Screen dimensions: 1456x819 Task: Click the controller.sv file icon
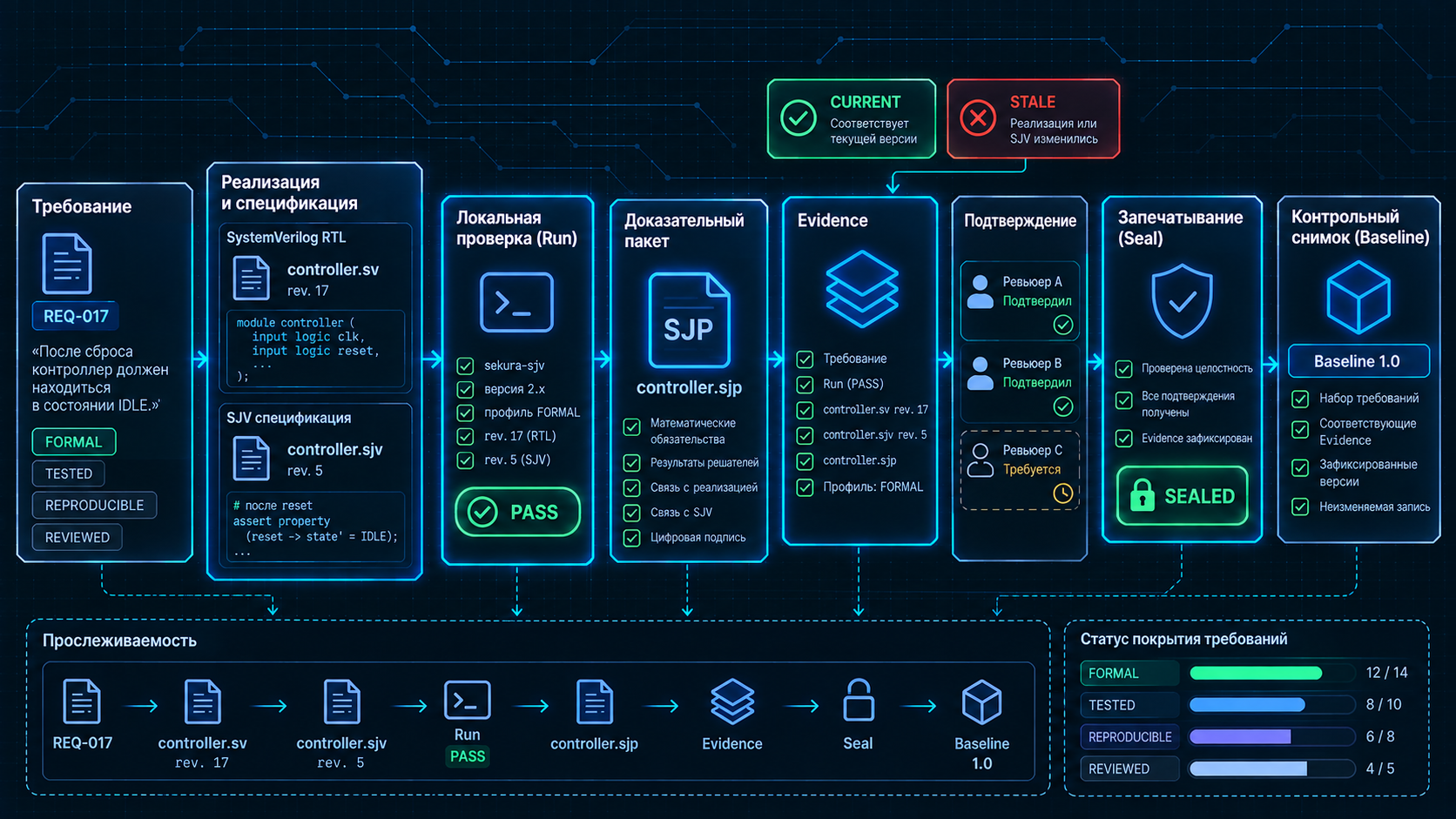pyautogui.click(x=251, y=278)
